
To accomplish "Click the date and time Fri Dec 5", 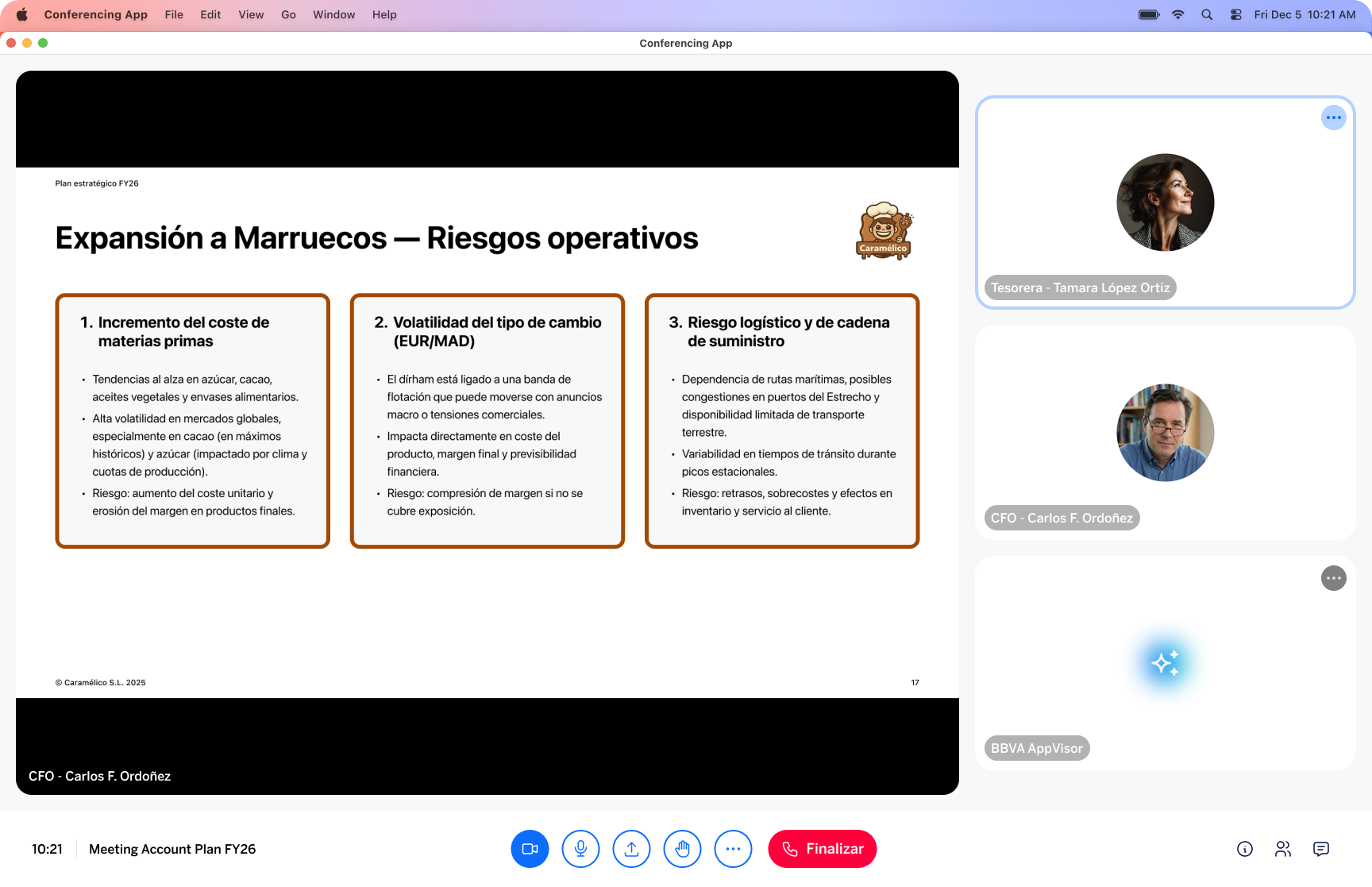I will click(x=1305, y=14).
